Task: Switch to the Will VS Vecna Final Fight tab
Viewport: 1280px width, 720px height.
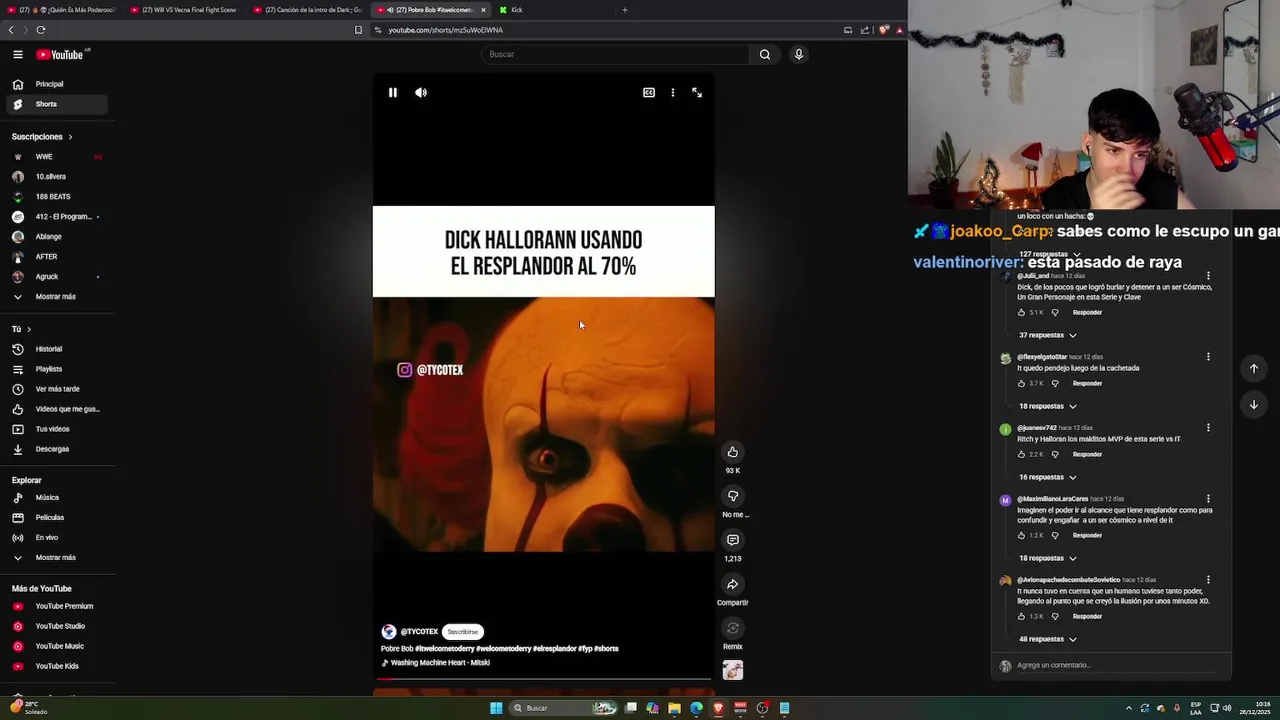Action: [x=185, y=10]
